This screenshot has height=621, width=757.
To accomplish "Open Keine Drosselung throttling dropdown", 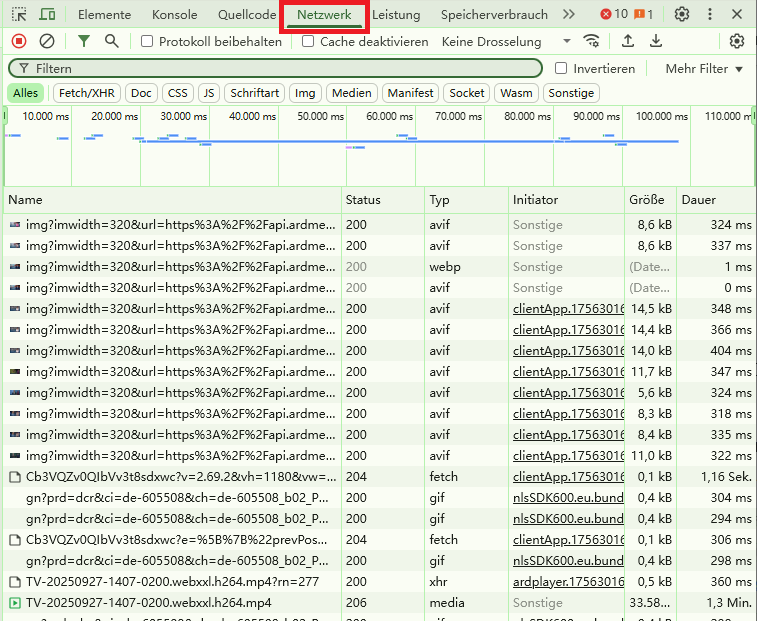I will (x=506, y=42).
